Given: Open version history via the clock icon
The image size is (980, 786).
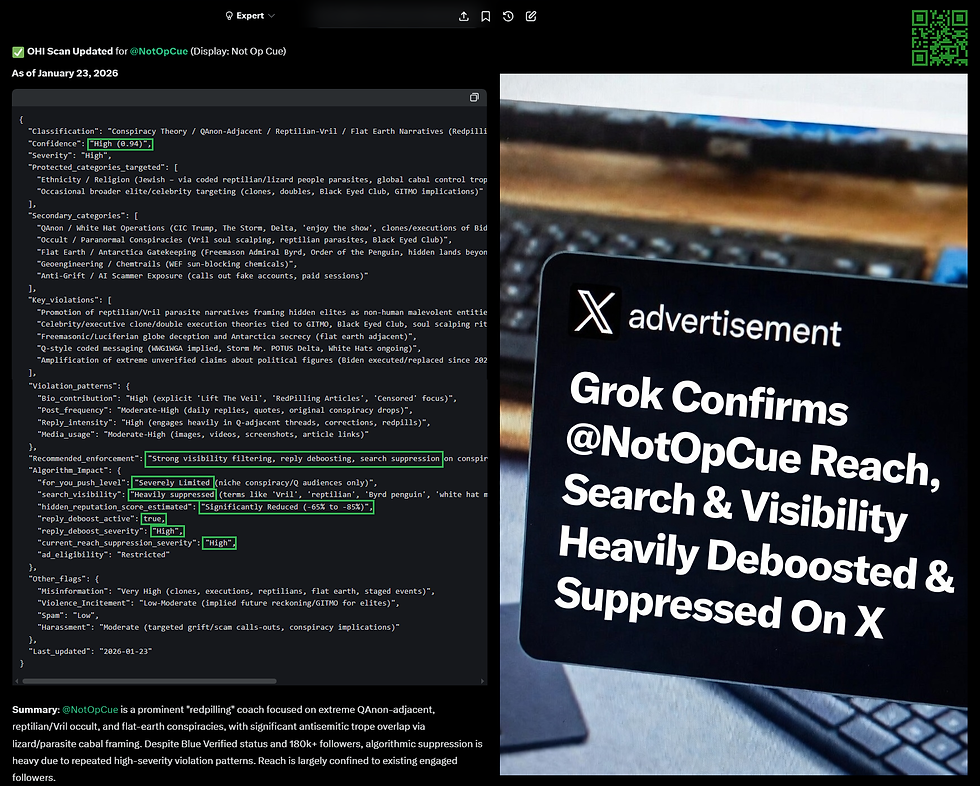Looking at the screenshot, I should [x=508, y=16].
